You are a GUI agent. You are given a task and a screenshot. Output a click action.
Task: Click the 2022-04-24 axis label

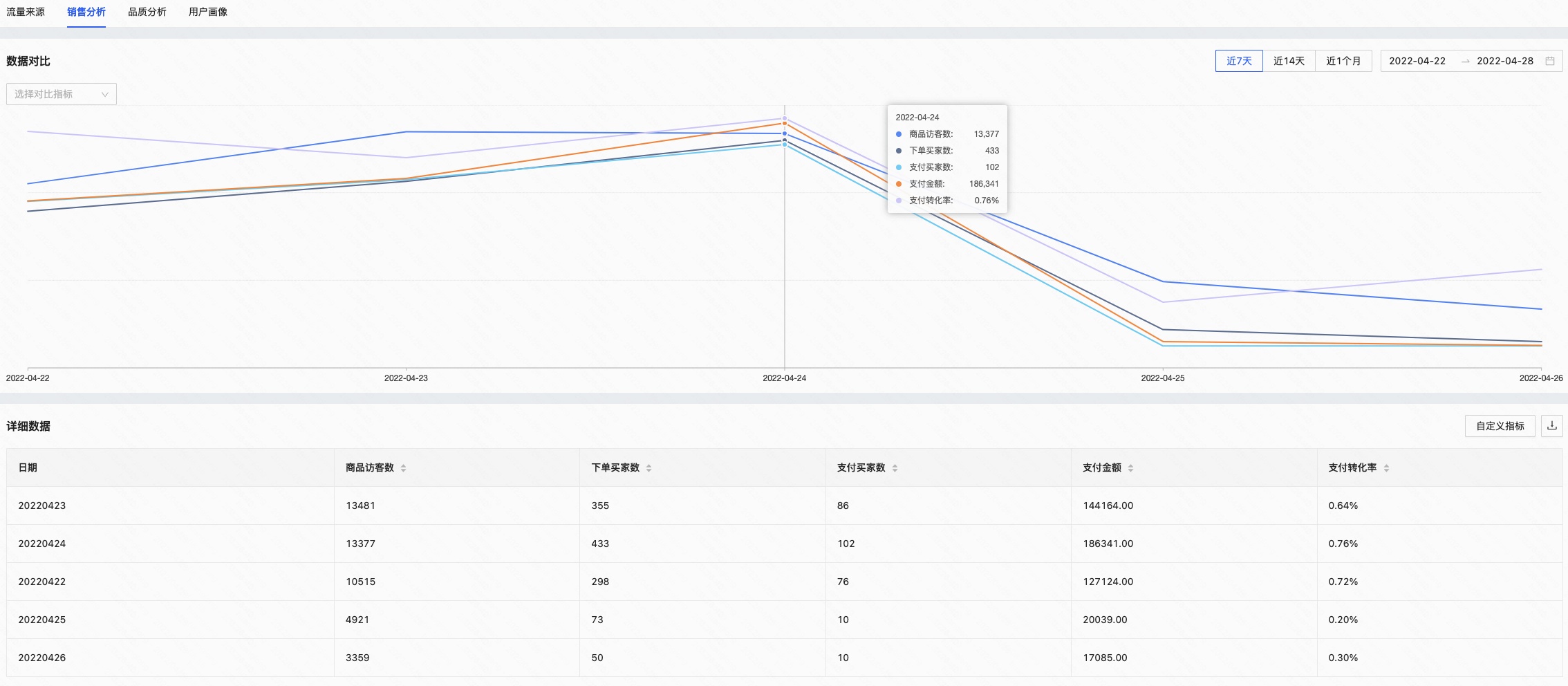pos(784,378)
